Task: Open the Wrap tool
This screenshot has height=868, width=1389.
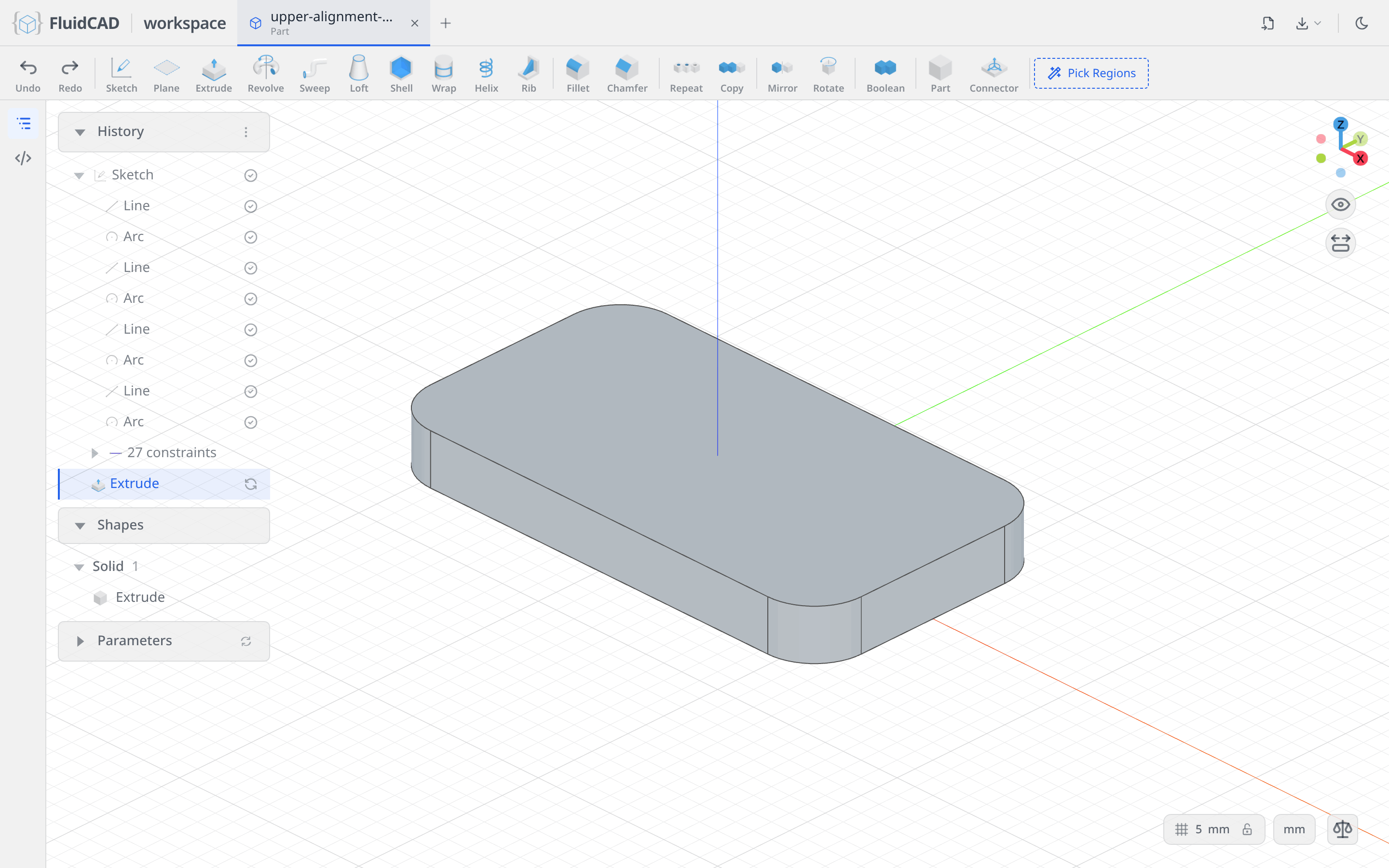Action: point(444,74)
